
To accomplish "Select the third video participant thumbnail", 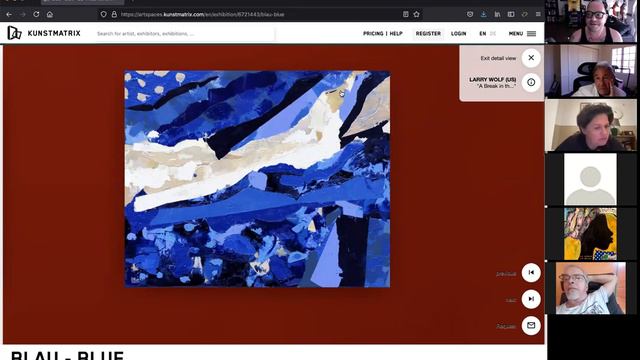I will pyautogui.click(x=591, y=125).
